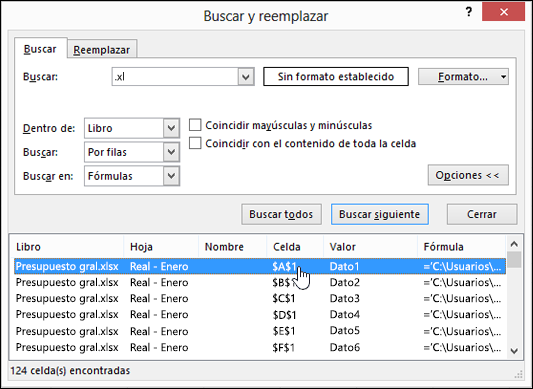
Task: Select the result row with value Dato2
Action: (260, 282)
